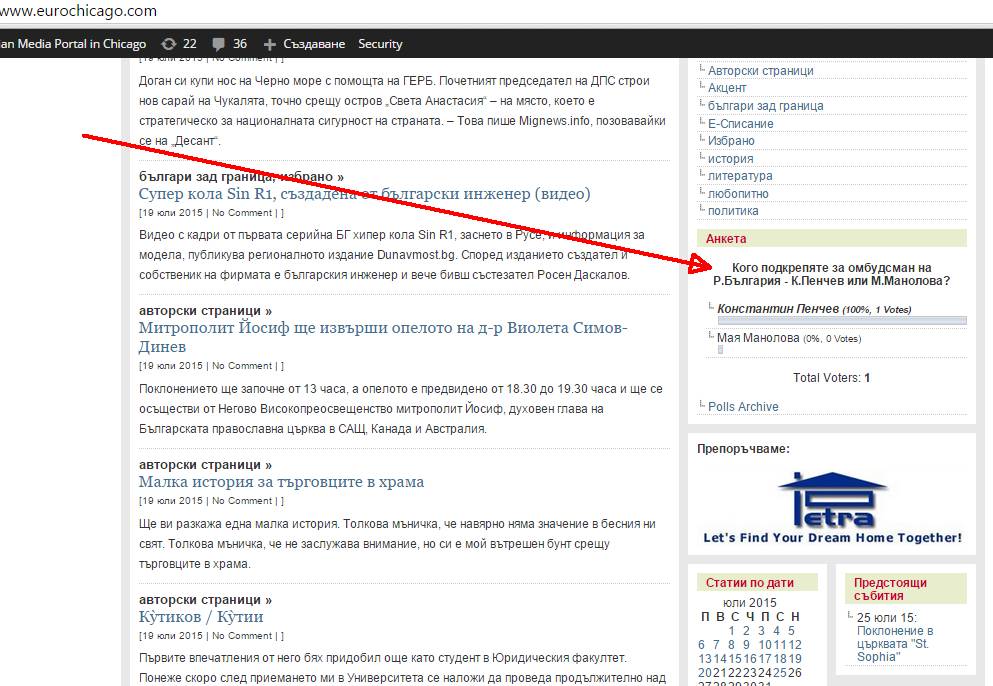Click the Tetra dream home banner logo
Image resolution: width=993 pixels, height=686 pixels.
point(832,507)
